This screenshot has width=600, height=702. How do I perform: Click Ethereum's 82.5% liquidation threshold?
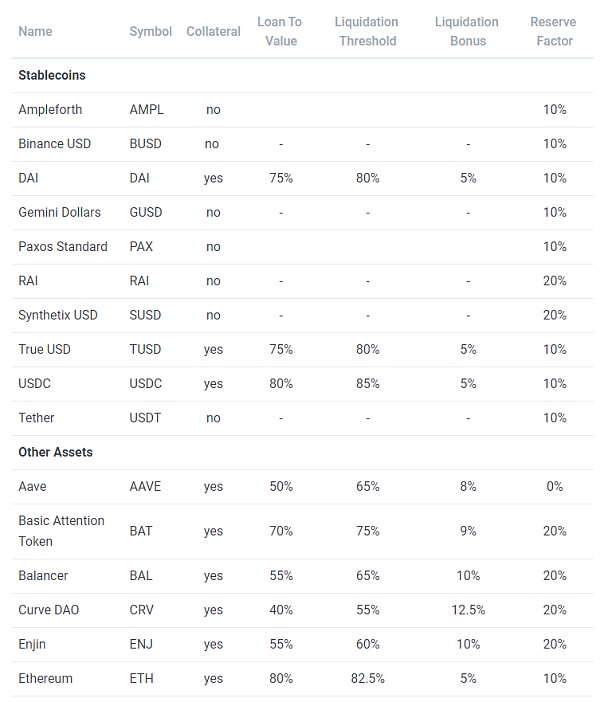(x=367, y=678)
